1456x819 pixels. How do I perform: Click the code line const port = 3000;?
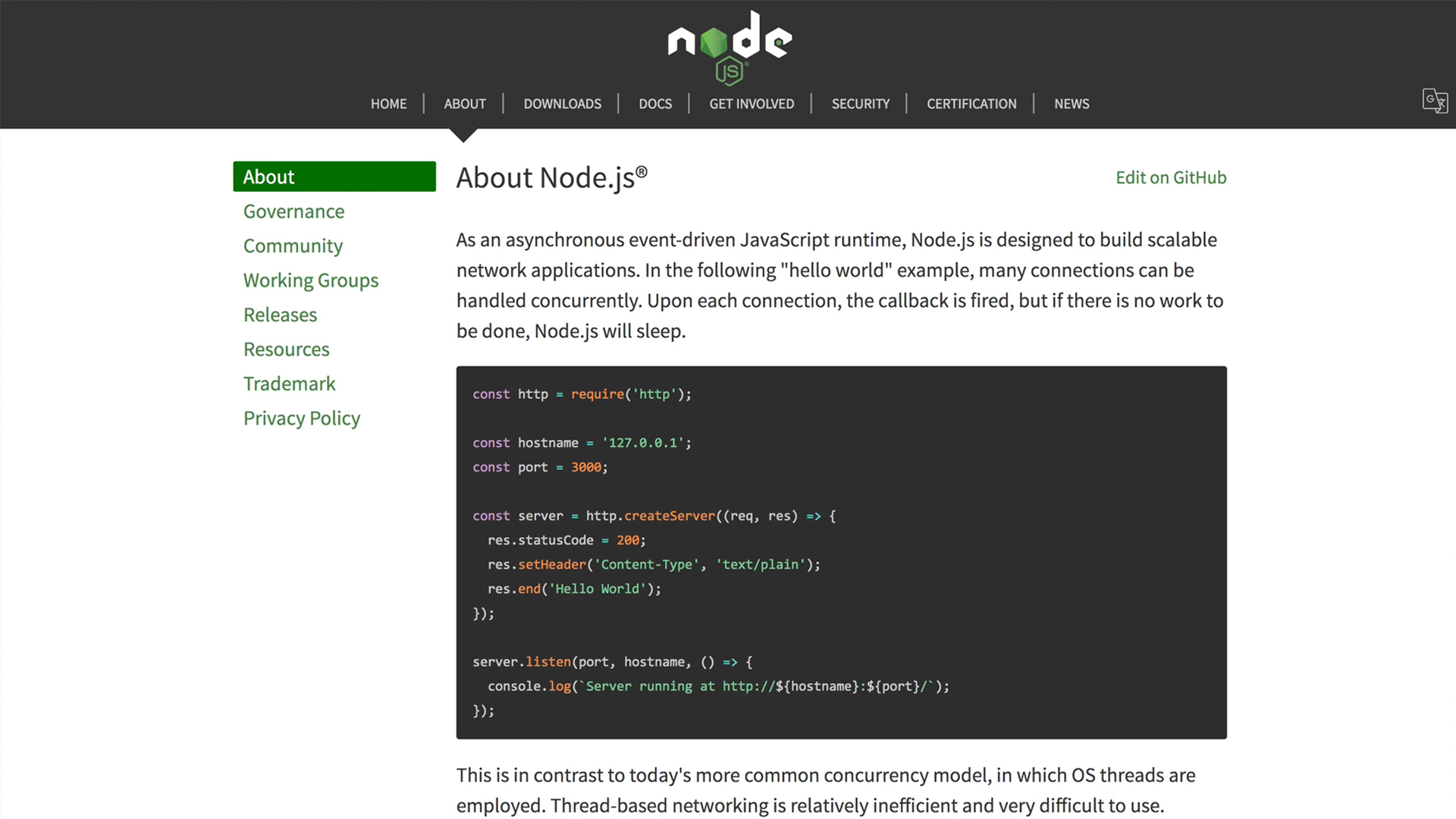[540, 467]
